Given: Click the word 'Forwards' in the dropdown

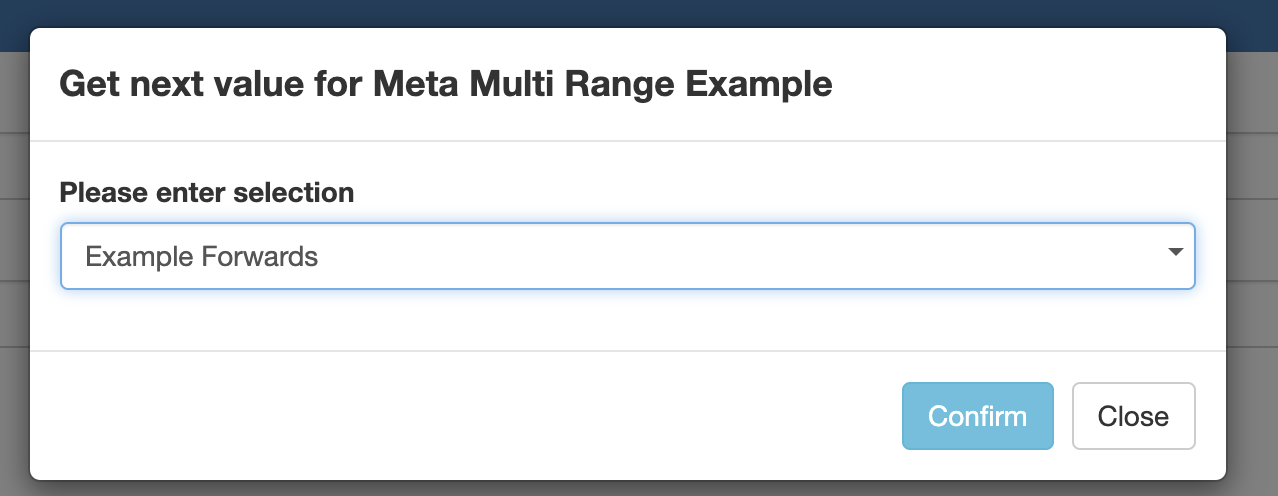Looking at the screenshot, I should tap(260, 257).
